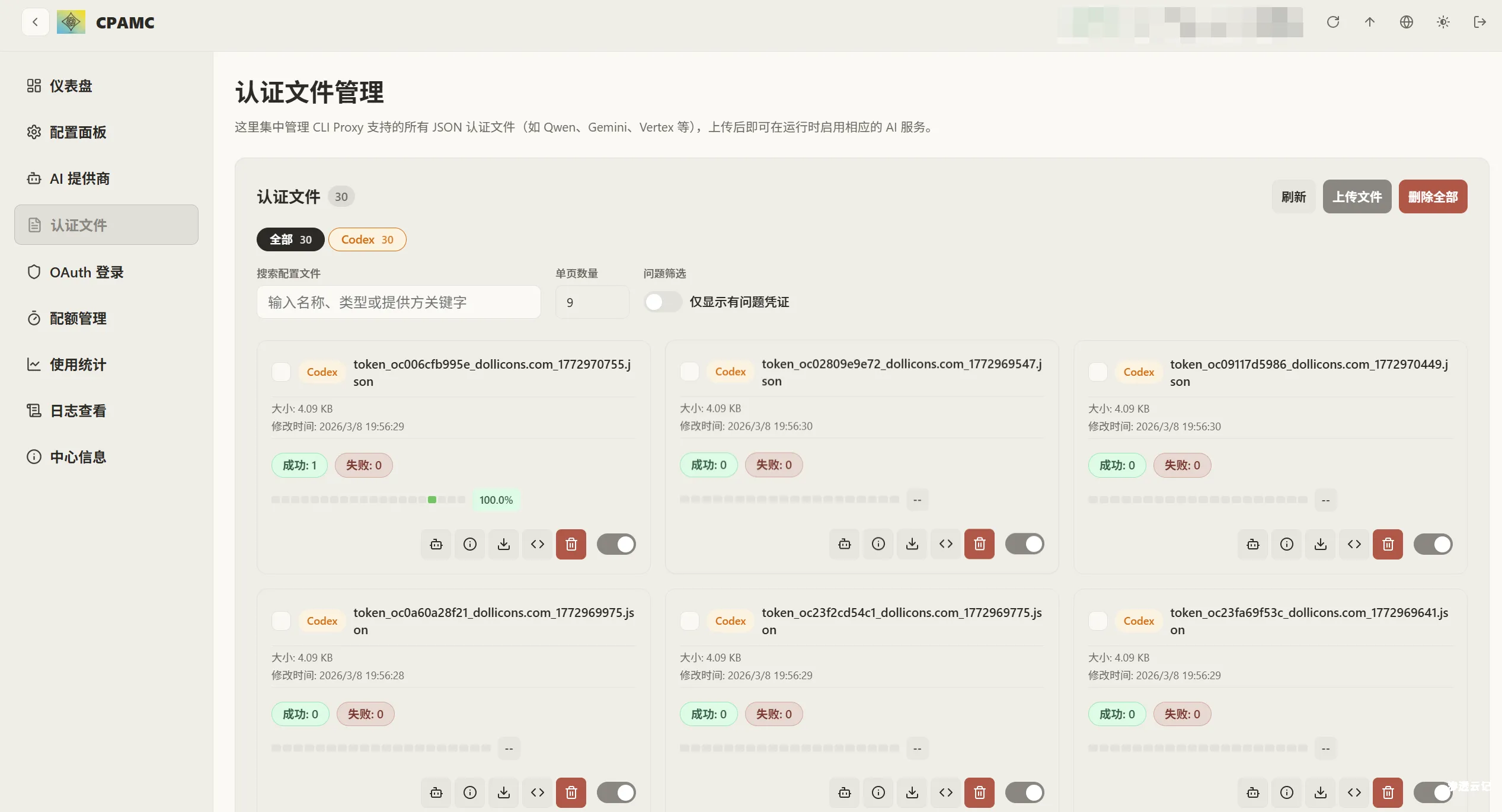Click the 搜索配置文件 search input
The width and height of the screenshot is (1502, 812).
tap(398, 302)
